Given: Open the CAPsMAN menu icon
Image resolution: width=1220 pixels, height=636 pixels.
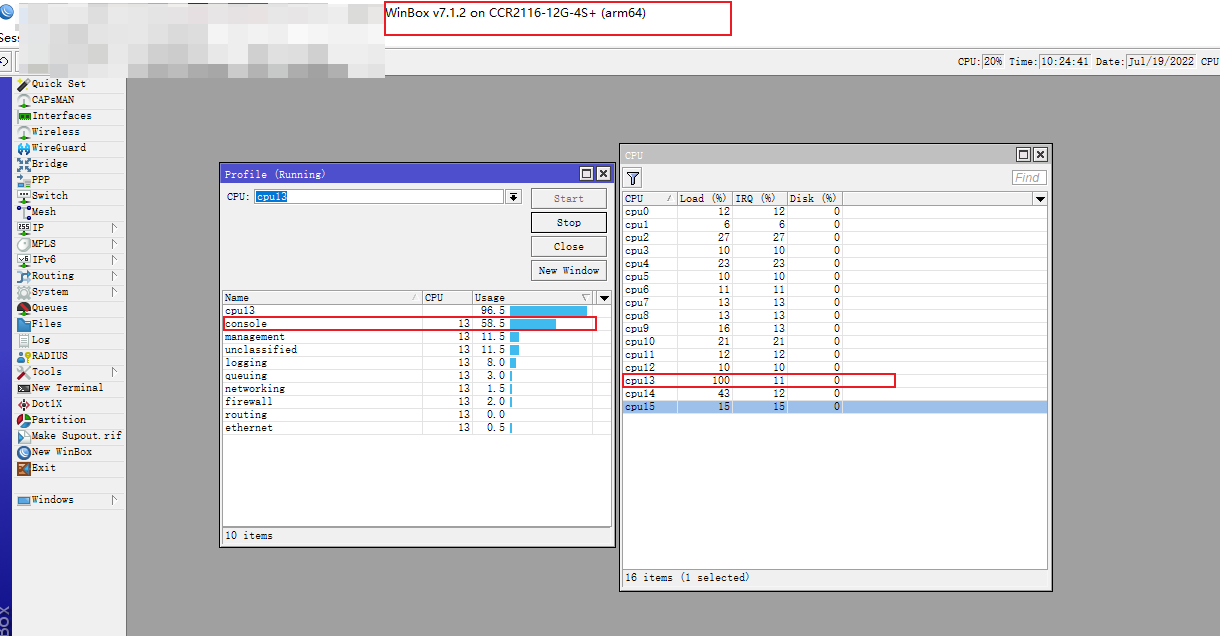Looking at the screenshot, I should (x=24, y=100).
